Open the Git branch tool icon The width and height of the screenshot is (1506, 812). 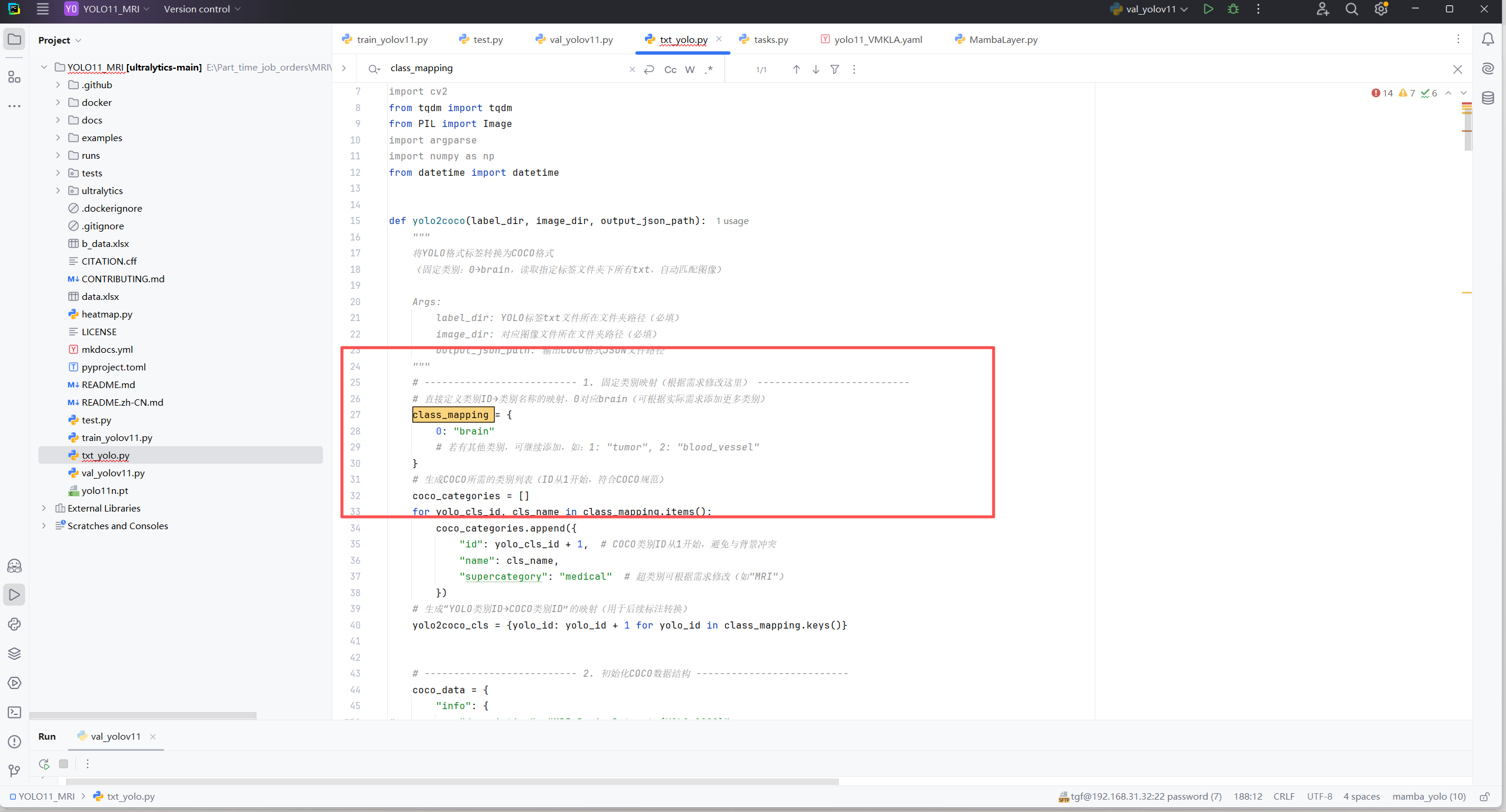(x=14, y=770)
